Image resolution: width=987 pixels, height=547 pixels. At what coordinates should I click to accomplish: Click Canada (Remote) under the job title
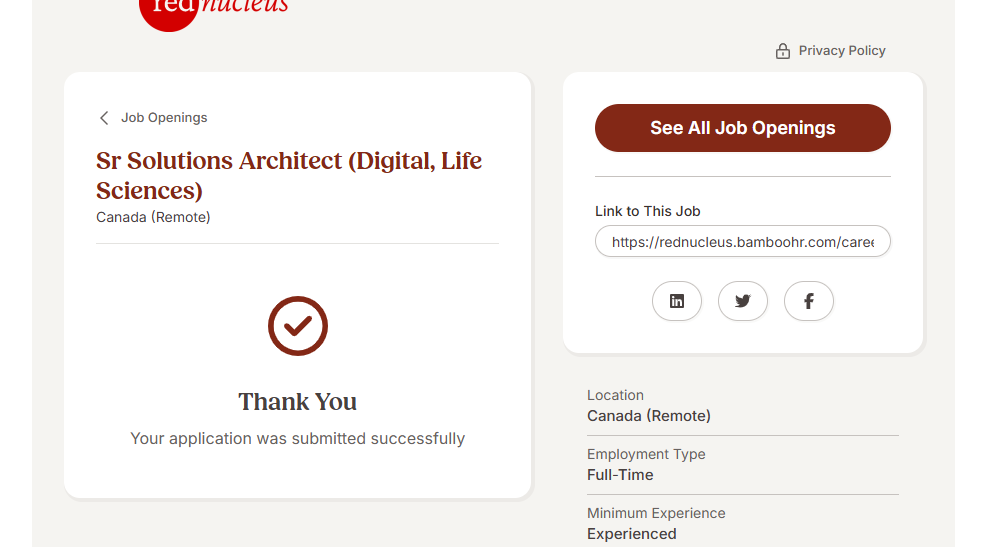click(x=153, y=217)
